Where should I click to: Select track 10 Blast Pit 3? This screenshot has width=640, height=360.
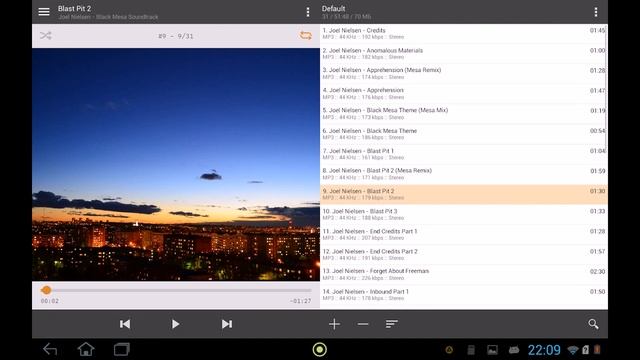click(x=464, y=214)
